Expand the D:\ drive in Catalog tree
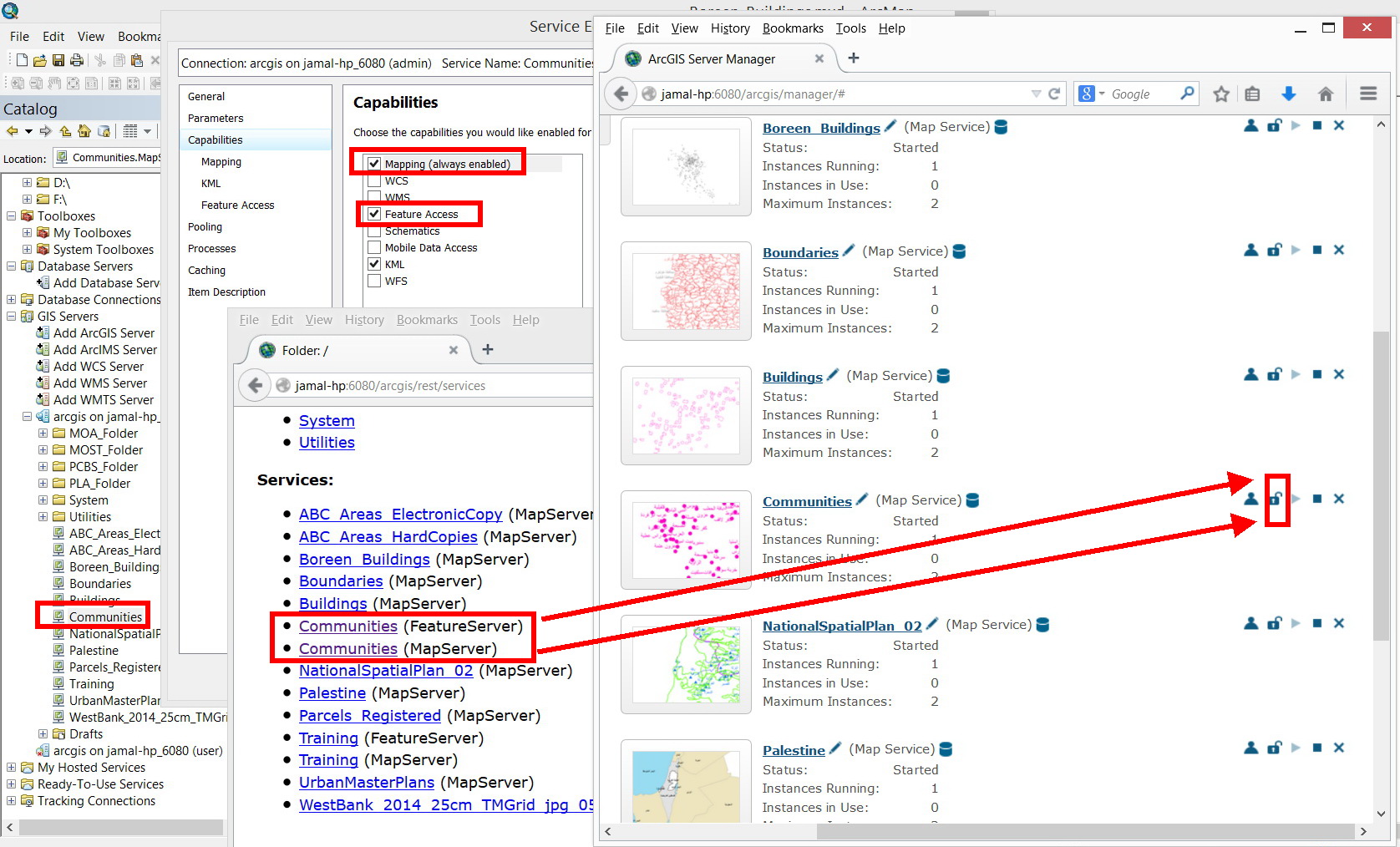 point(27,182)
